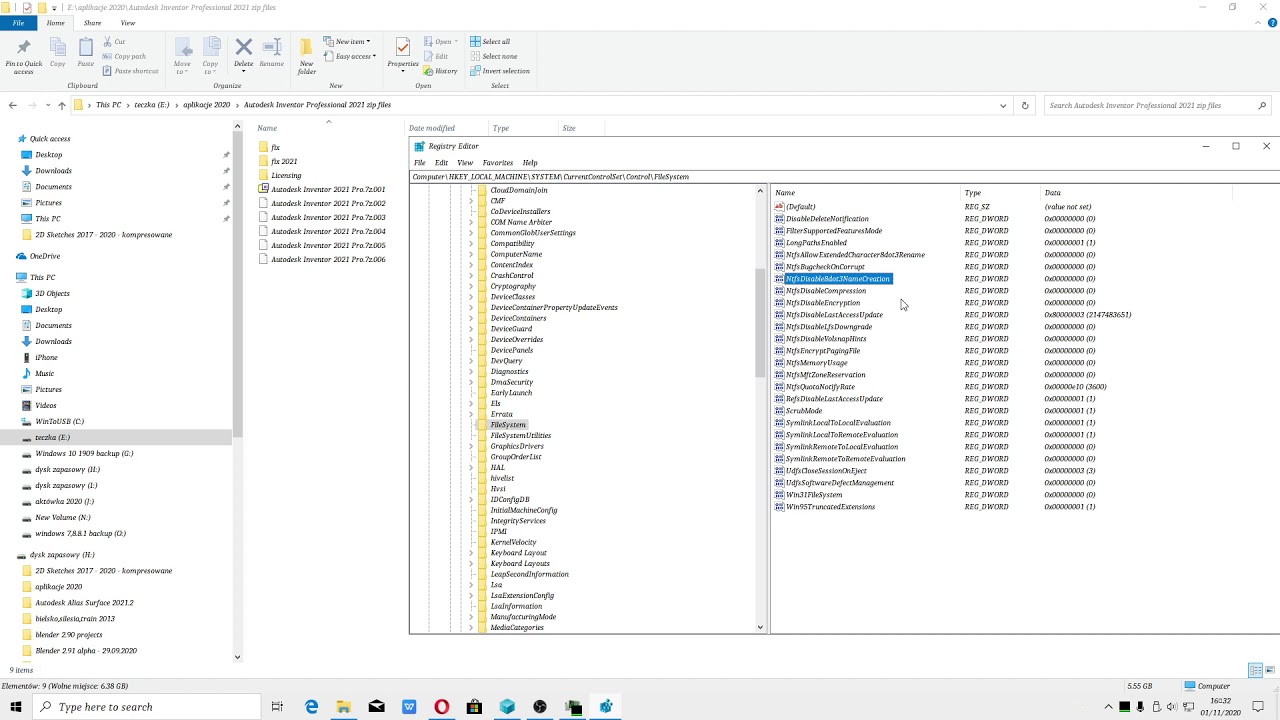Open Registry Editor File menu

pyautogui.click(x=420, y=163)
